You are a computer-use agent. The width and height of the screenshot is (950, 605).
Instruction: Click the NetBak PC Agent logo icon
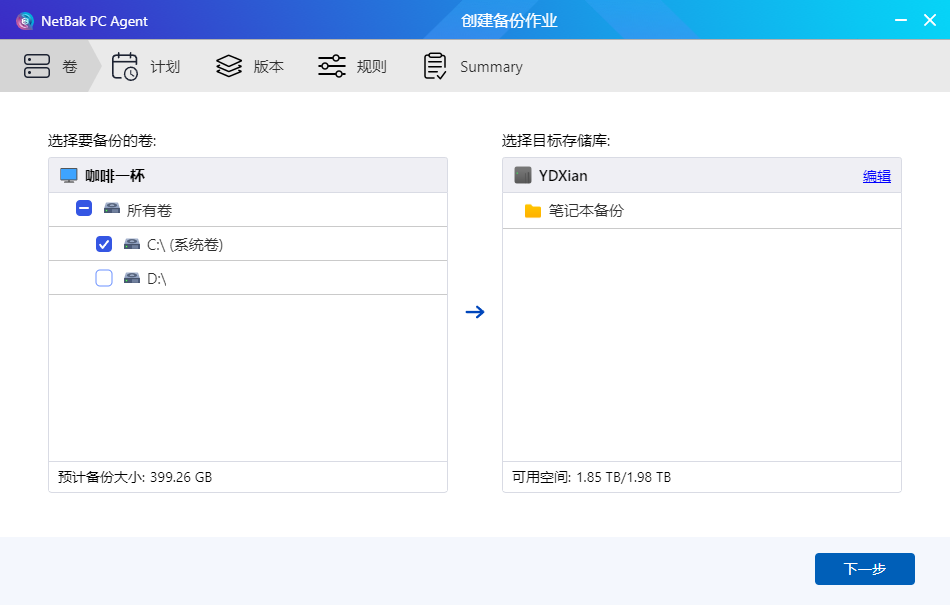point(25,21)
